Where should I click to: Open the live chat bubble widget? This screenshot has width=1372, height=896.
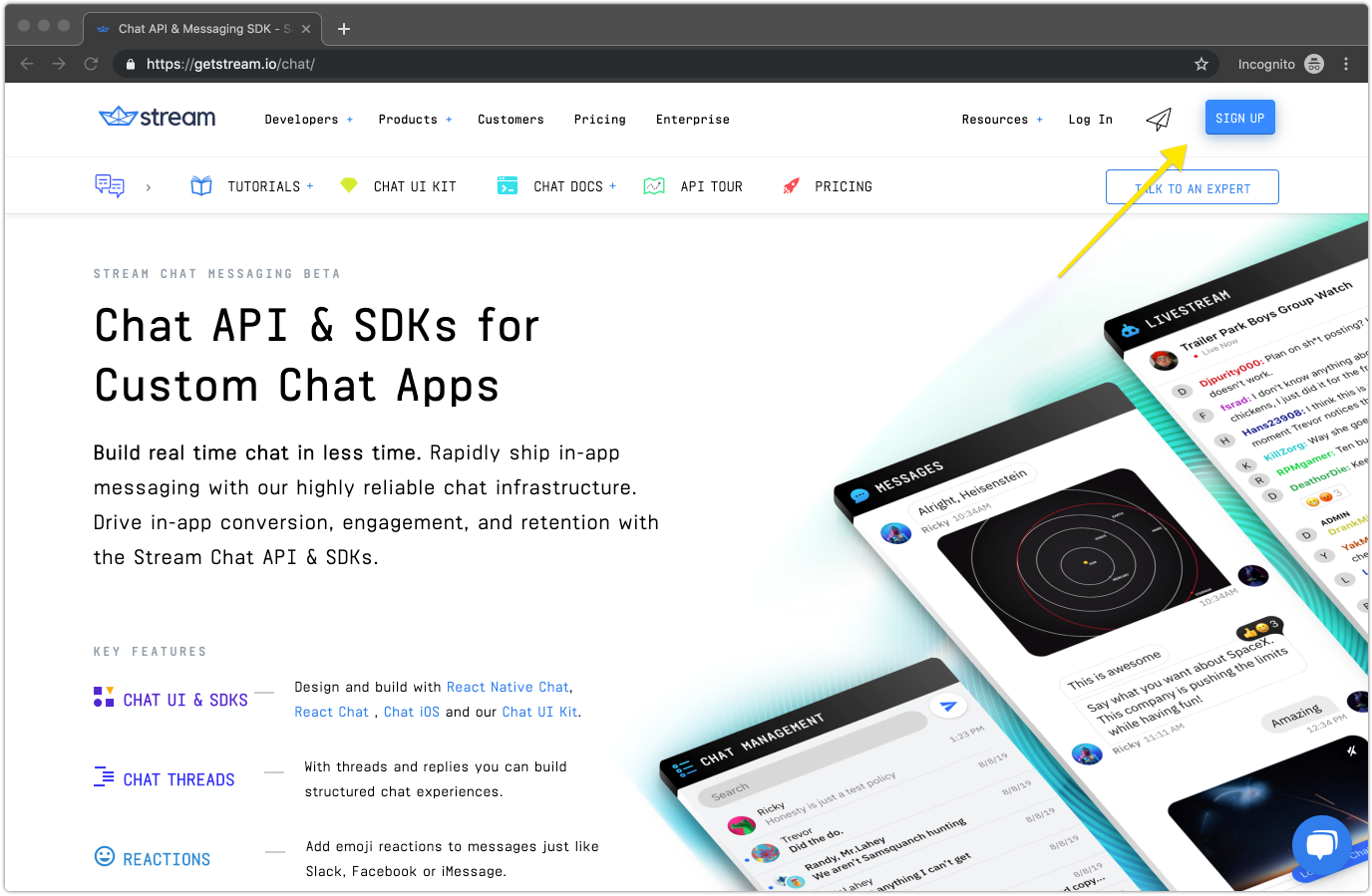tap(1321, 844)
